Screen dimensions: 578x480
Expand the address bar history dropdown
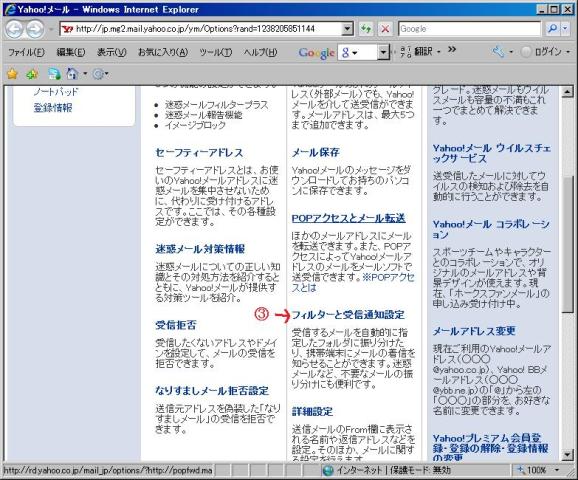[x=347, y=29]
